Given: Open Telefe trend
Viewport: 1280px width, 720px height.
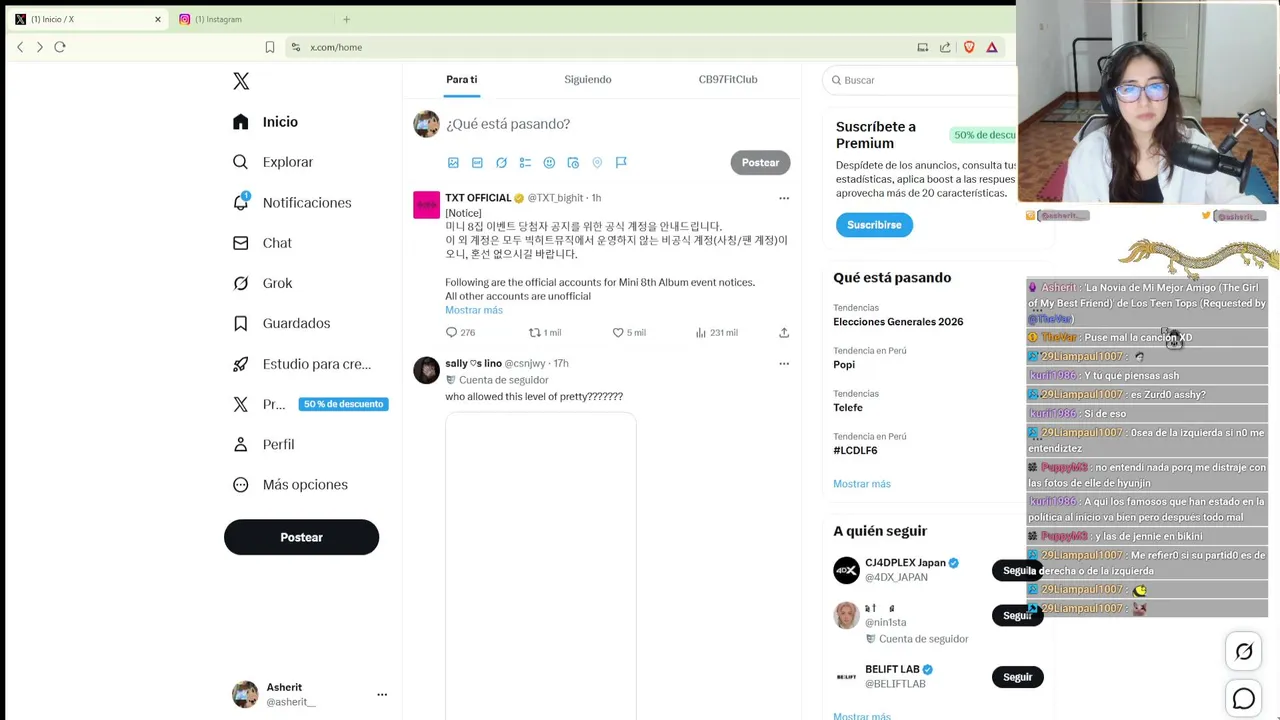Looking at the screenshot, I should click(848, 408).
